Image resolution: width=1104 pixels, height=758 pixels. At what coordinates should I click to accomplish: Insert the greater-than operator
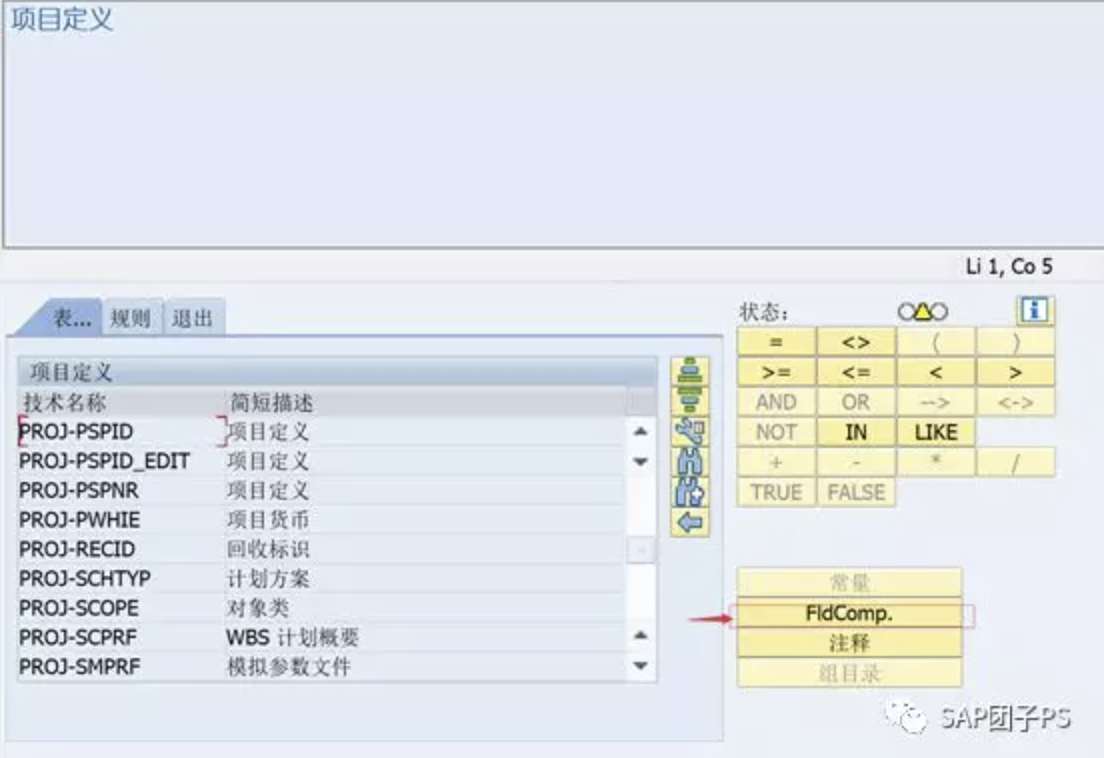click(x=1015, y=372)
